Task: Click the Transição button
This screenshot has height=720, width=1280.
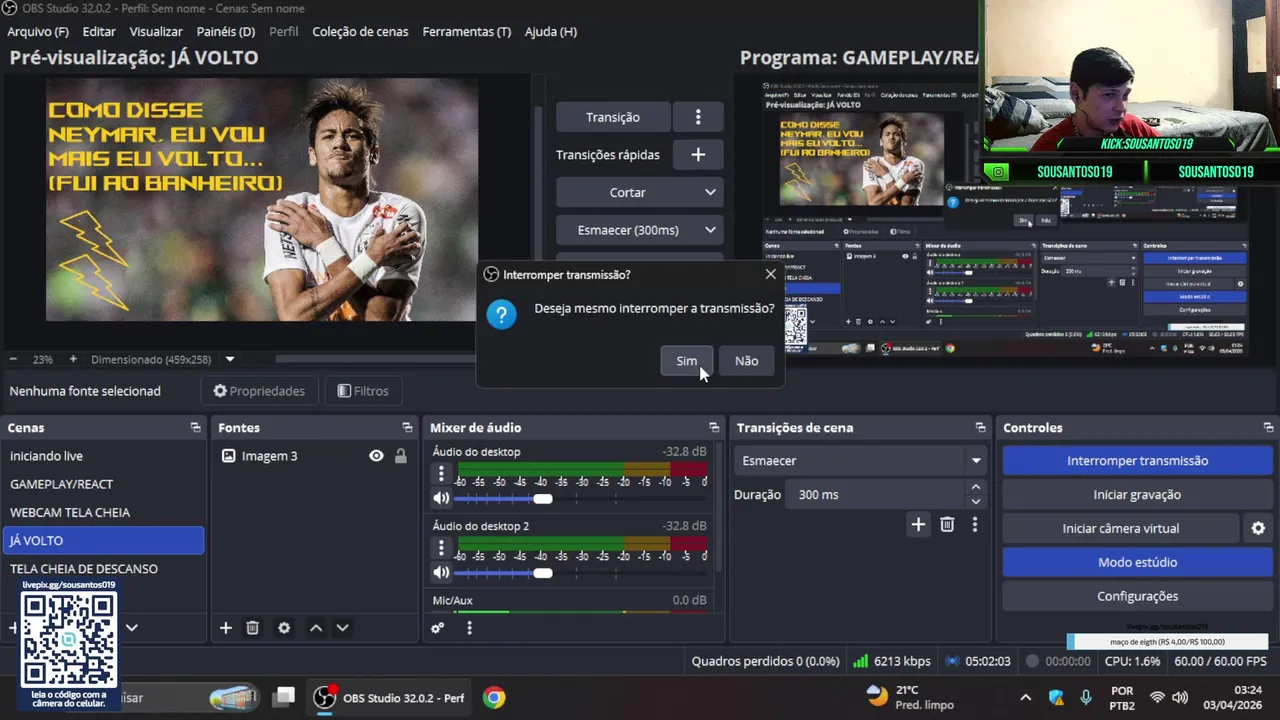Action: [x=612, y=117]
